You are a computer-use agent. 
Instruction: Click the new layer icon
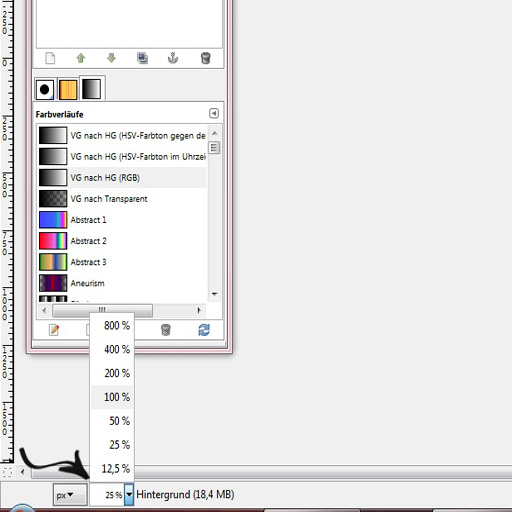tap(50, 58)
